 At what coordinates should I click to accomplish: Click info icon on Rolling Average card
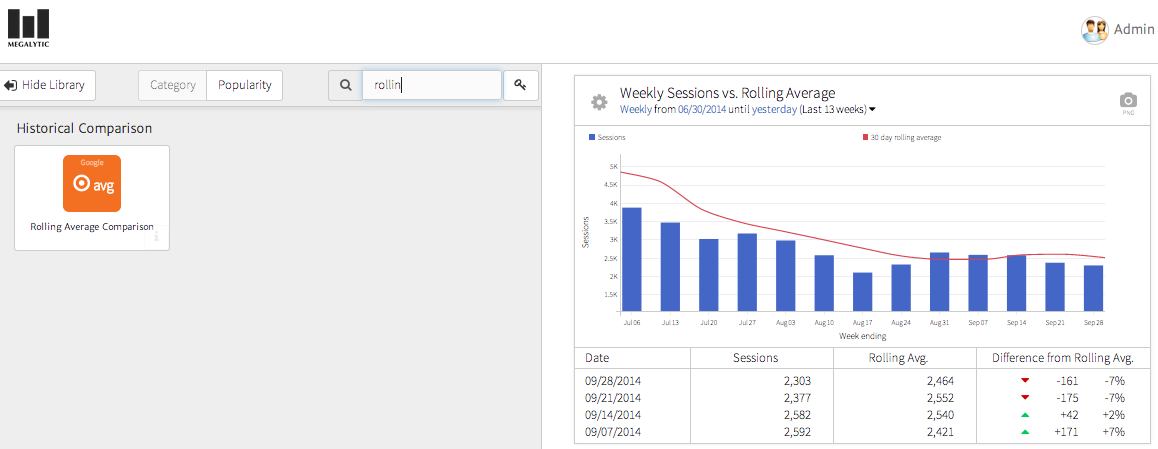coord(157,237)
